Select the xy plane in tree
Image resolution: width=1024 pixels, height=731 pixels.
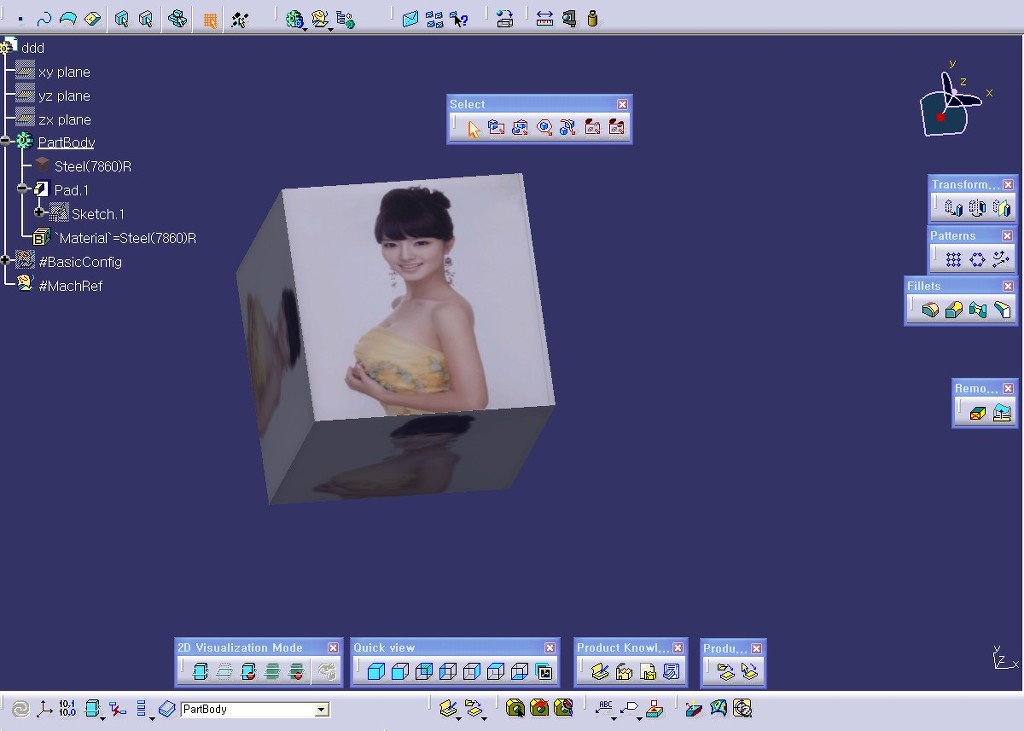[x=64, y=72]
